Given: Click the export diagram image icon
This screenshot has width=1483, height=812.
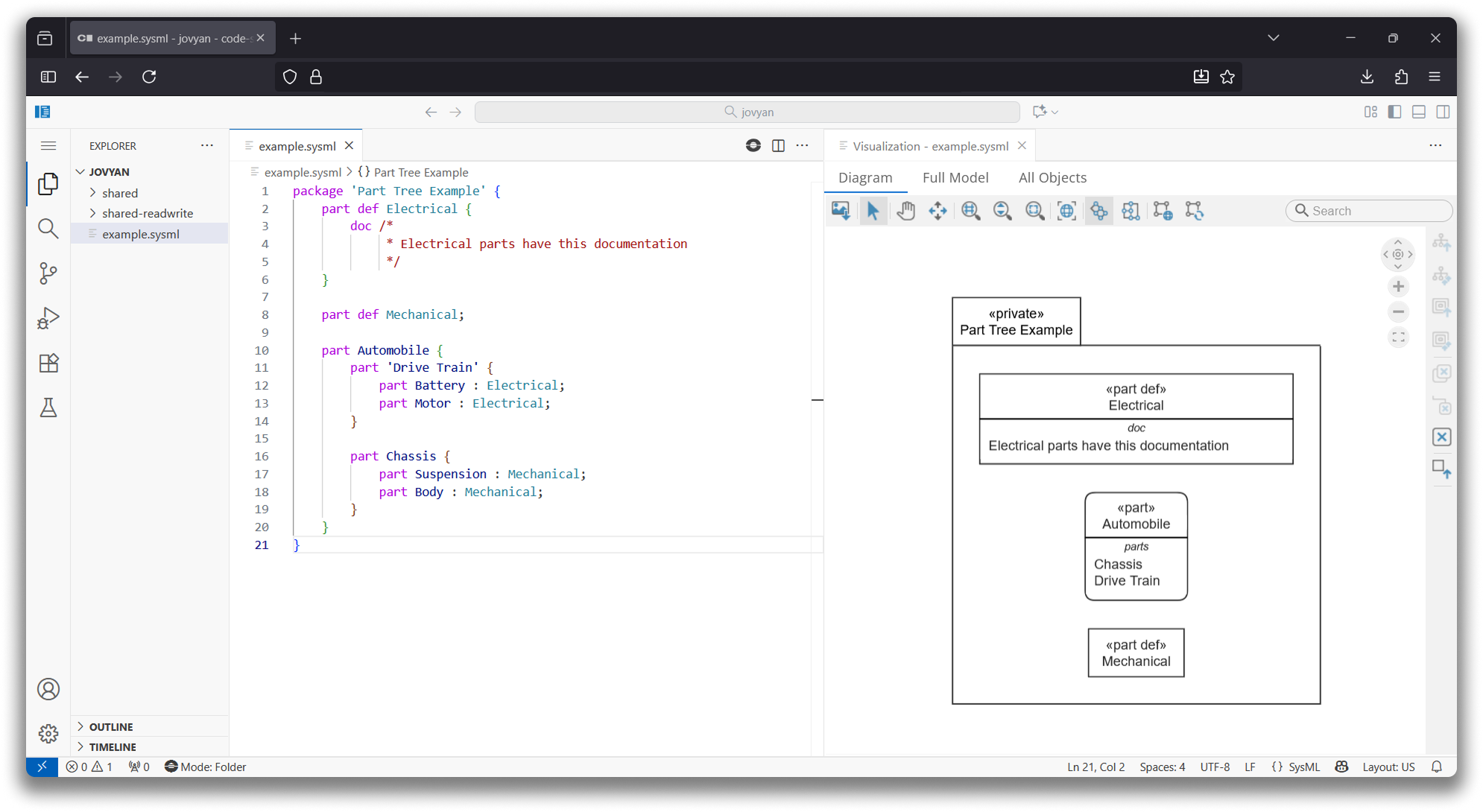Looking at the screenshot, I should click(x=841, y=211).
